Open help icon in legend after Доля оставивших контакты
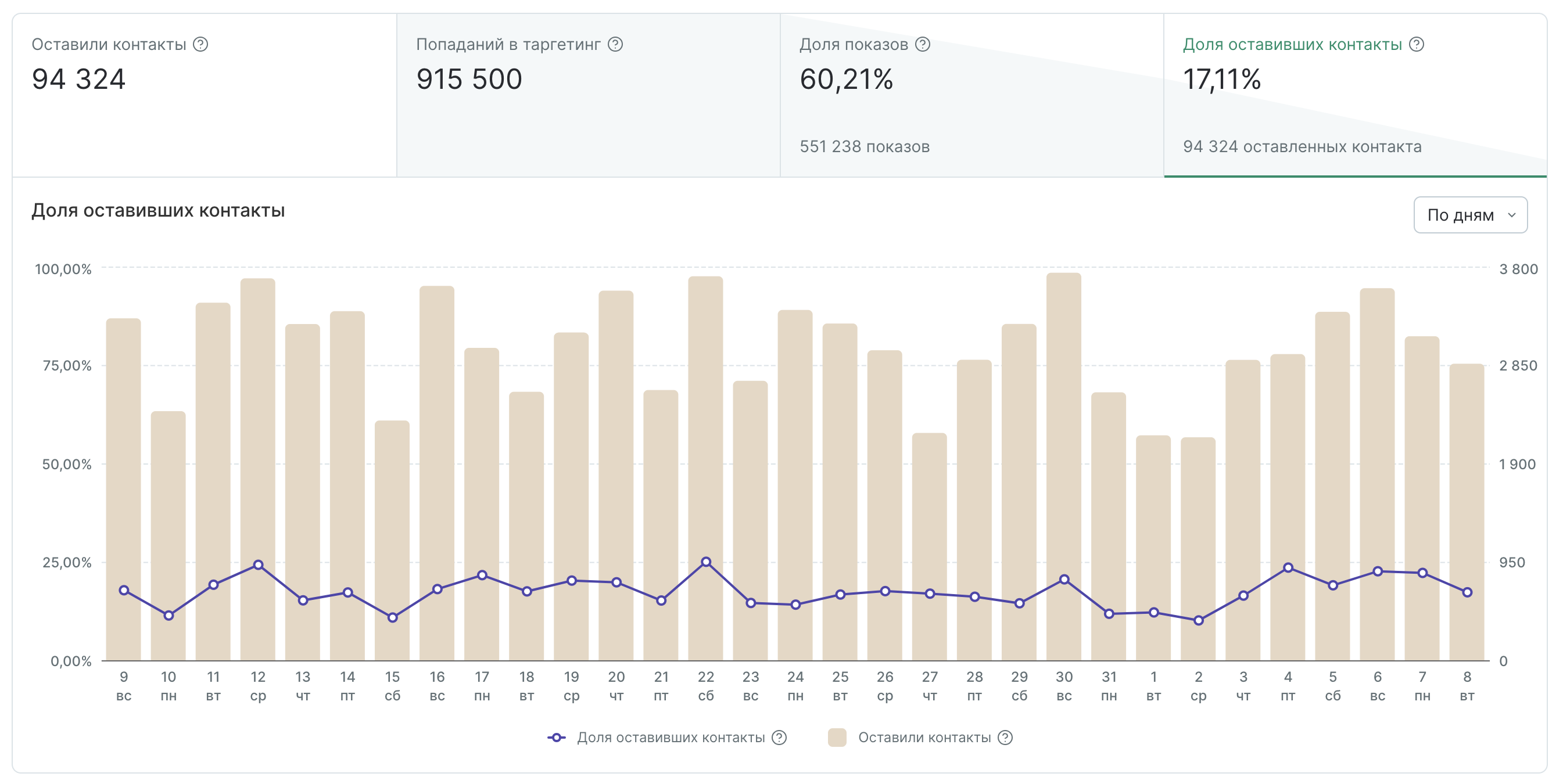 [779, 738]
